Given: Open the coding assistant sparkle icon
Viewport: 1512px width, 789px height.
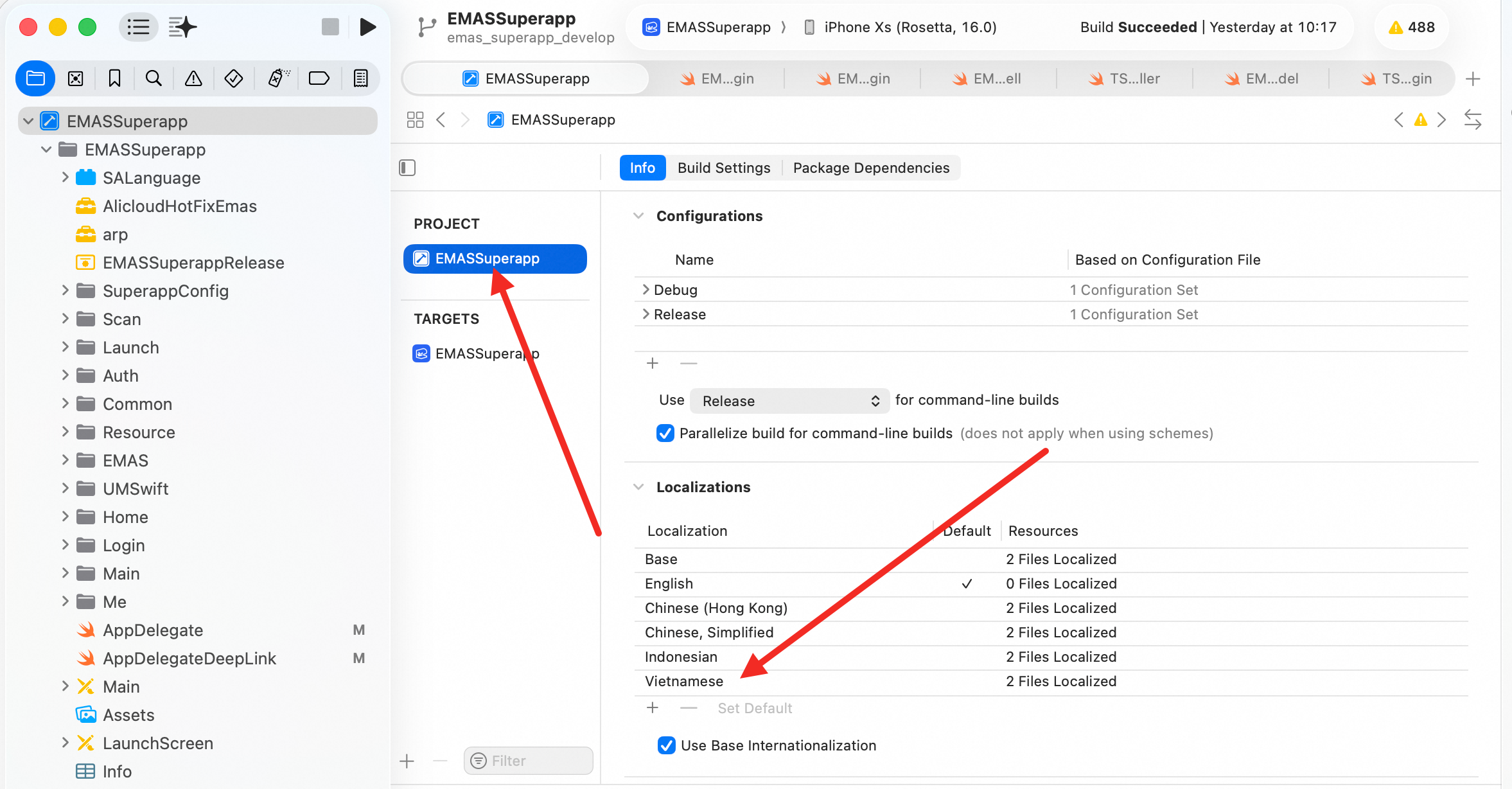Looking at the screenshot, I should coord(182,27).
